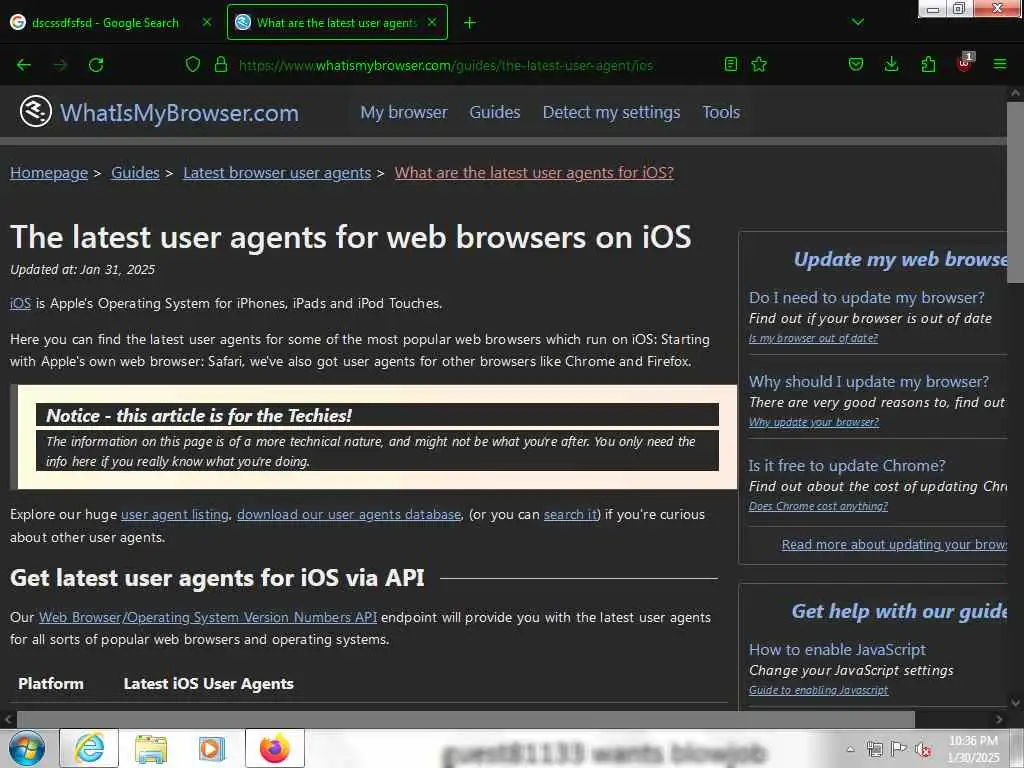Open Does Chrome cost anything link
The image size is (1024, 768).
818,506
